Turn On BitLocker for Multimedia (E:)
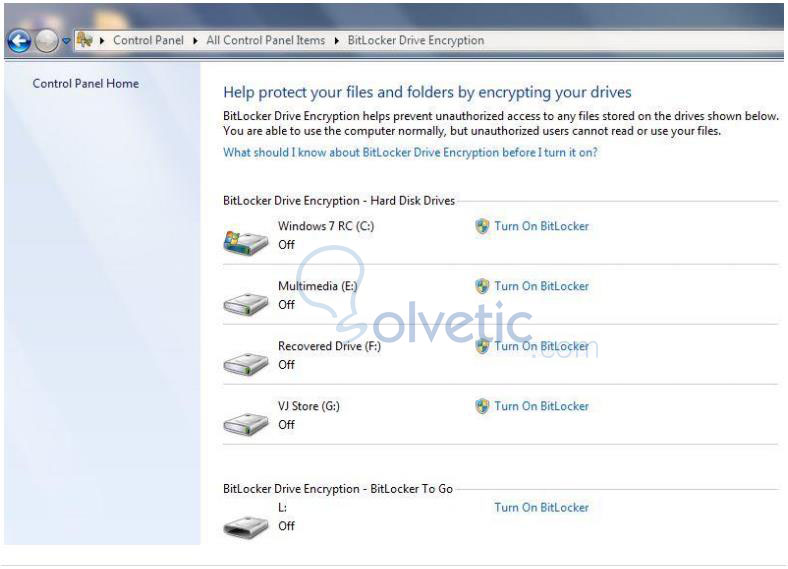 541,286
